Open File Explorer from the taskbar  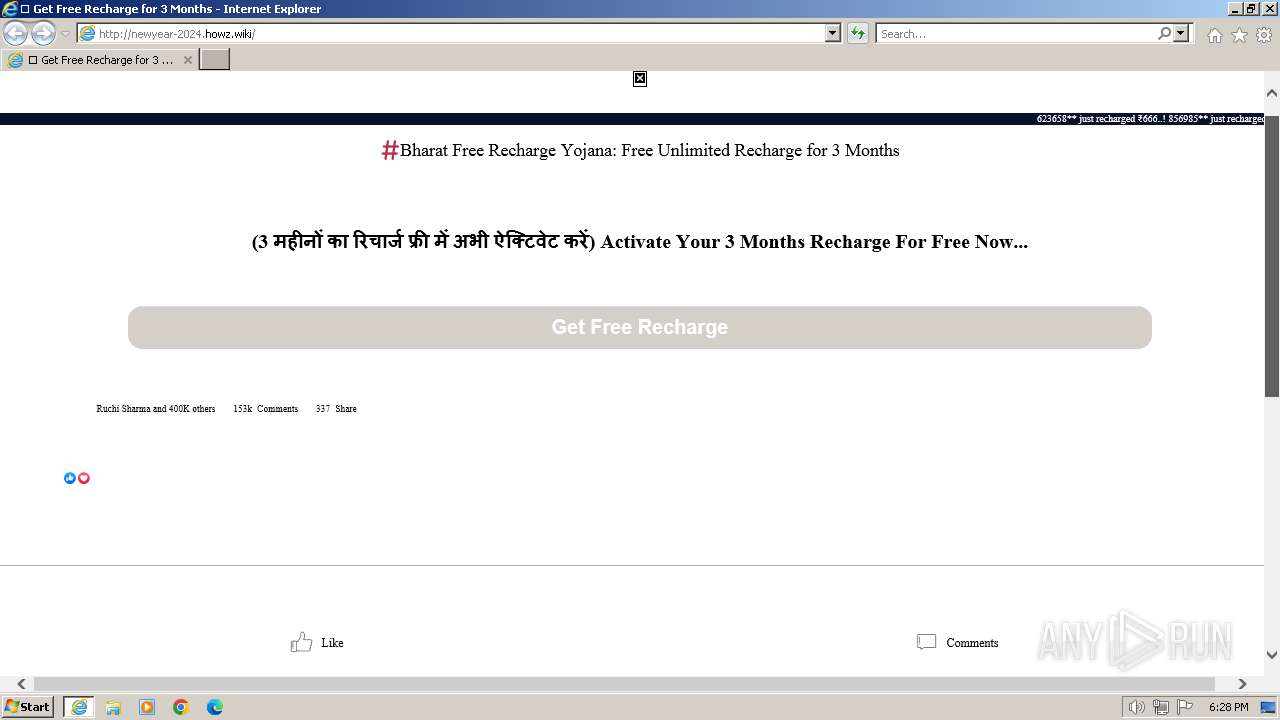113,707
